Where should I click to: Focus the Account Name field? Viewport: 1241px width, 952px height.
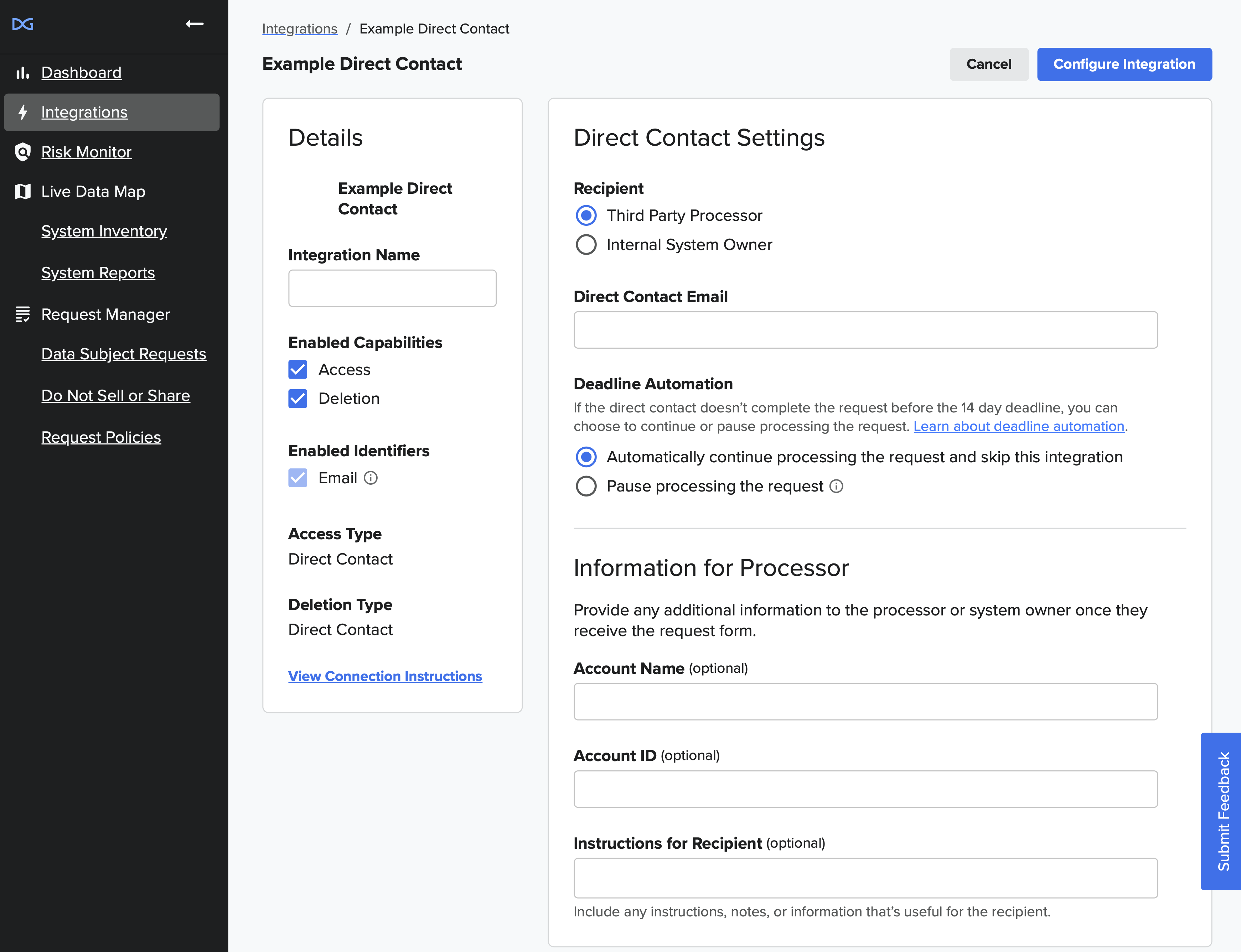point(865,702)
